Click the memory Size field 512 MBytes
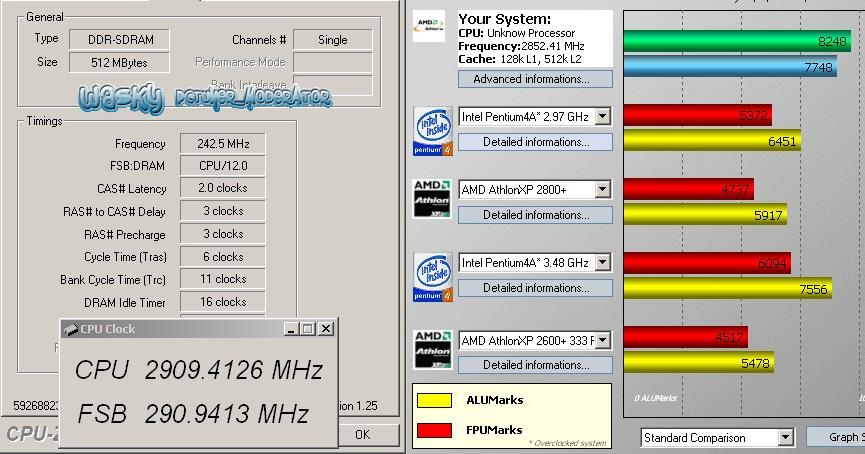 (119, 62)
